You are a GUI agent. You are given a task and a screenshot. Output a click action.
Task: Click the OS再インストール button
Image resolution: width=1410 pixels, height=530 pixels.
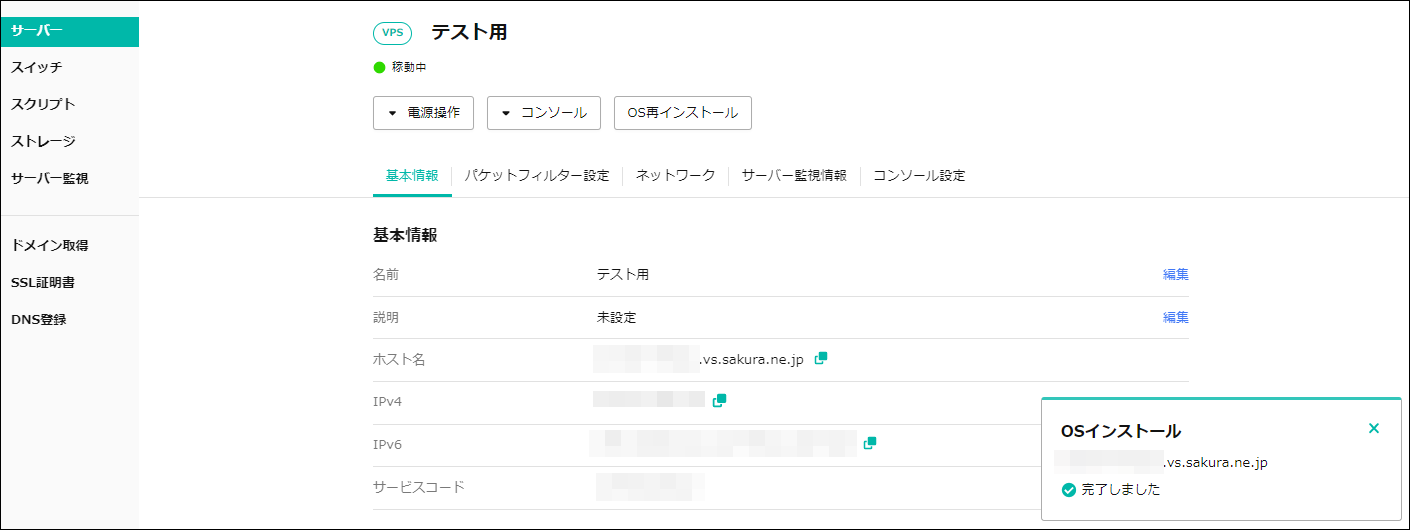coord(682,113)
